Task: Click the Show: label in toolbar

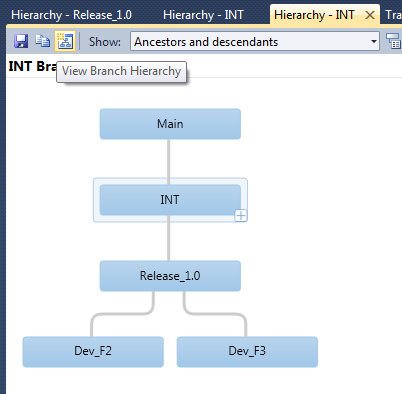Action: pyautogui.click(x=105, y=42)
